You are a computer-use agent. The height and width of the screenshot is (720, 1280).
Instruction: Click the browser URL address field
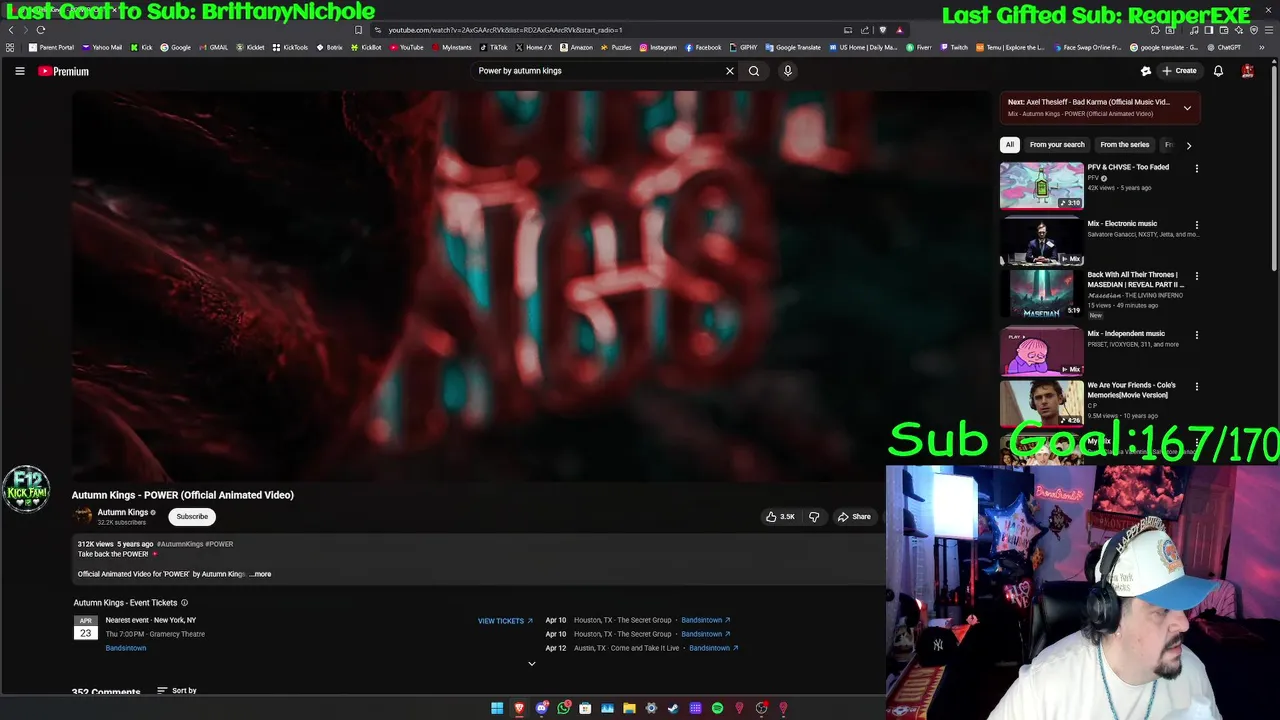pyautogui.click(x=600, y=30)
